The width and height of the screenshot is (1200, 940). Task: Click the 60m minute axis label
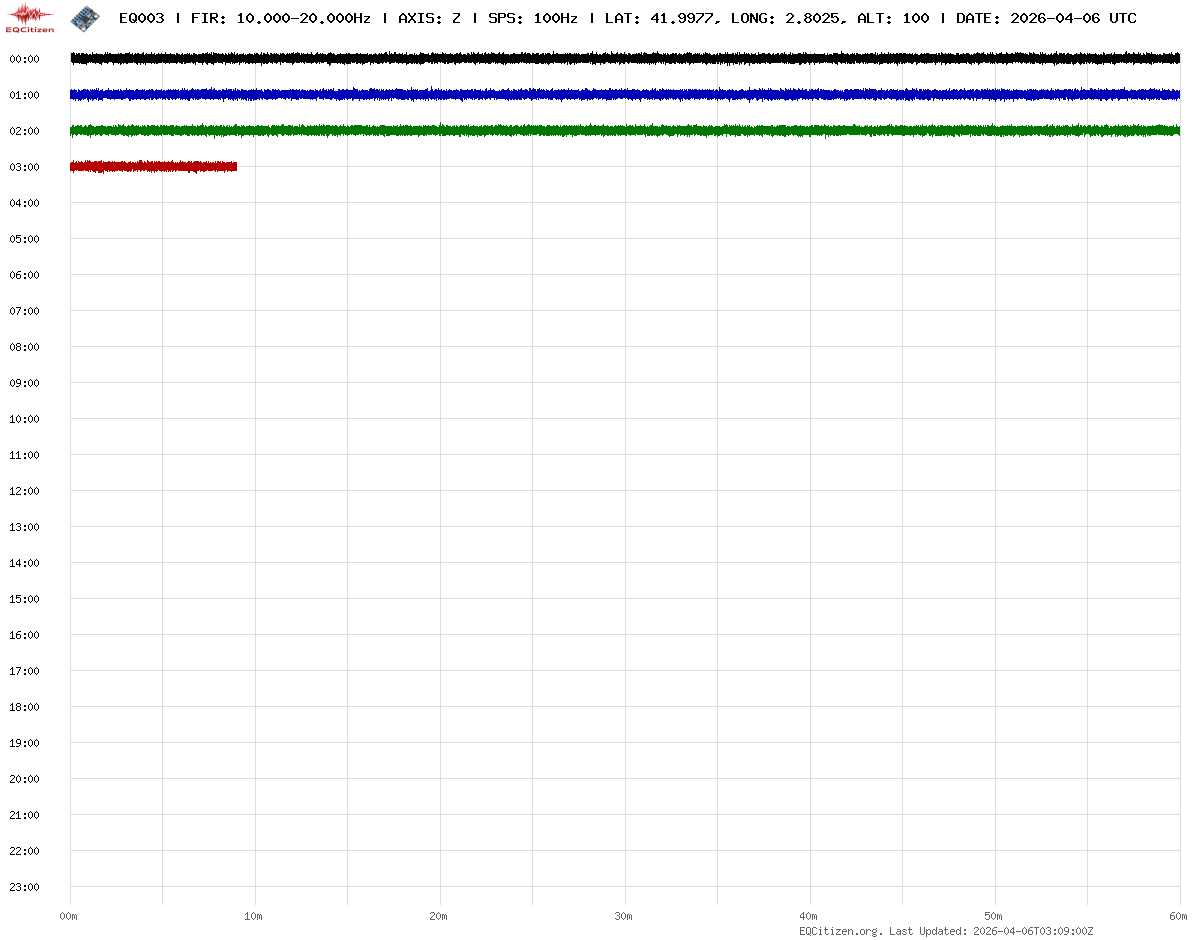pos(1179,916)
